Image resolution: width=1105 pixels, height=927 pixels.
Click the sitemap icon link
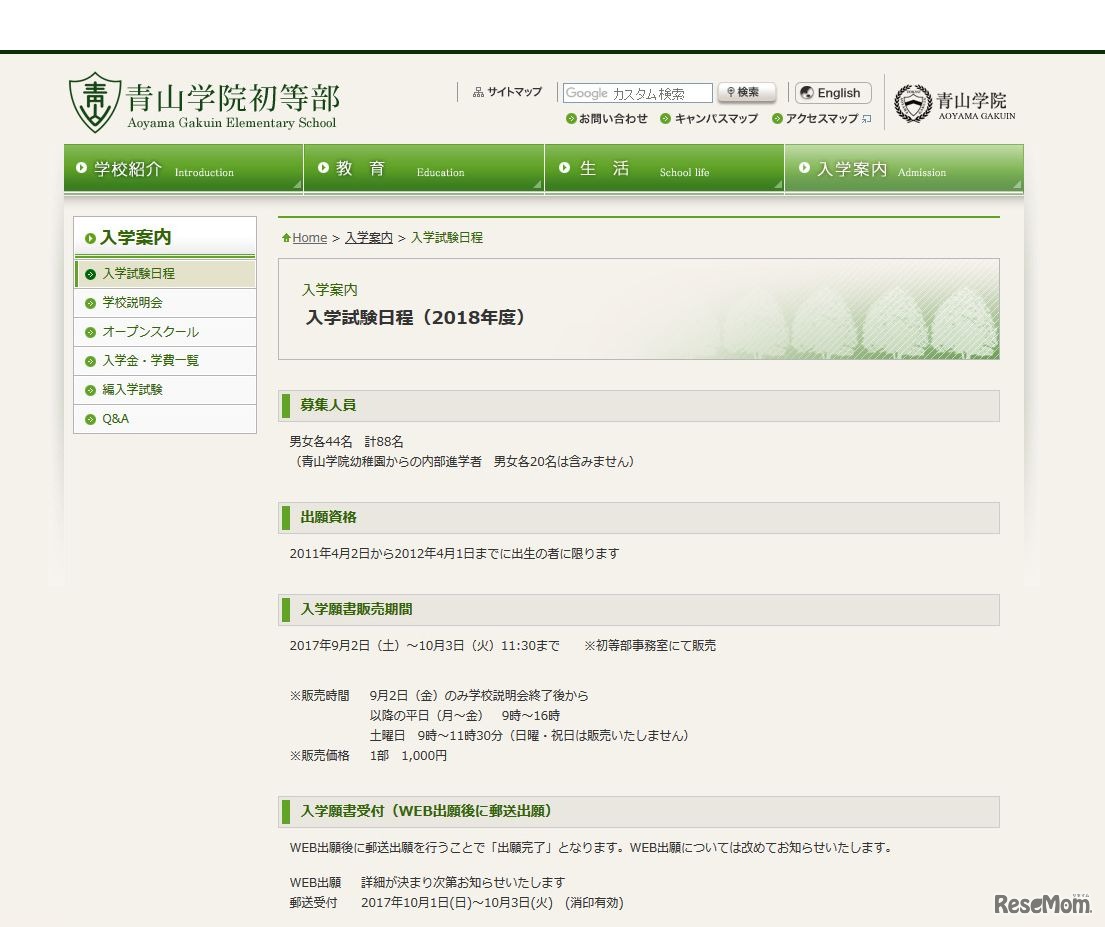tap(478, 93)
